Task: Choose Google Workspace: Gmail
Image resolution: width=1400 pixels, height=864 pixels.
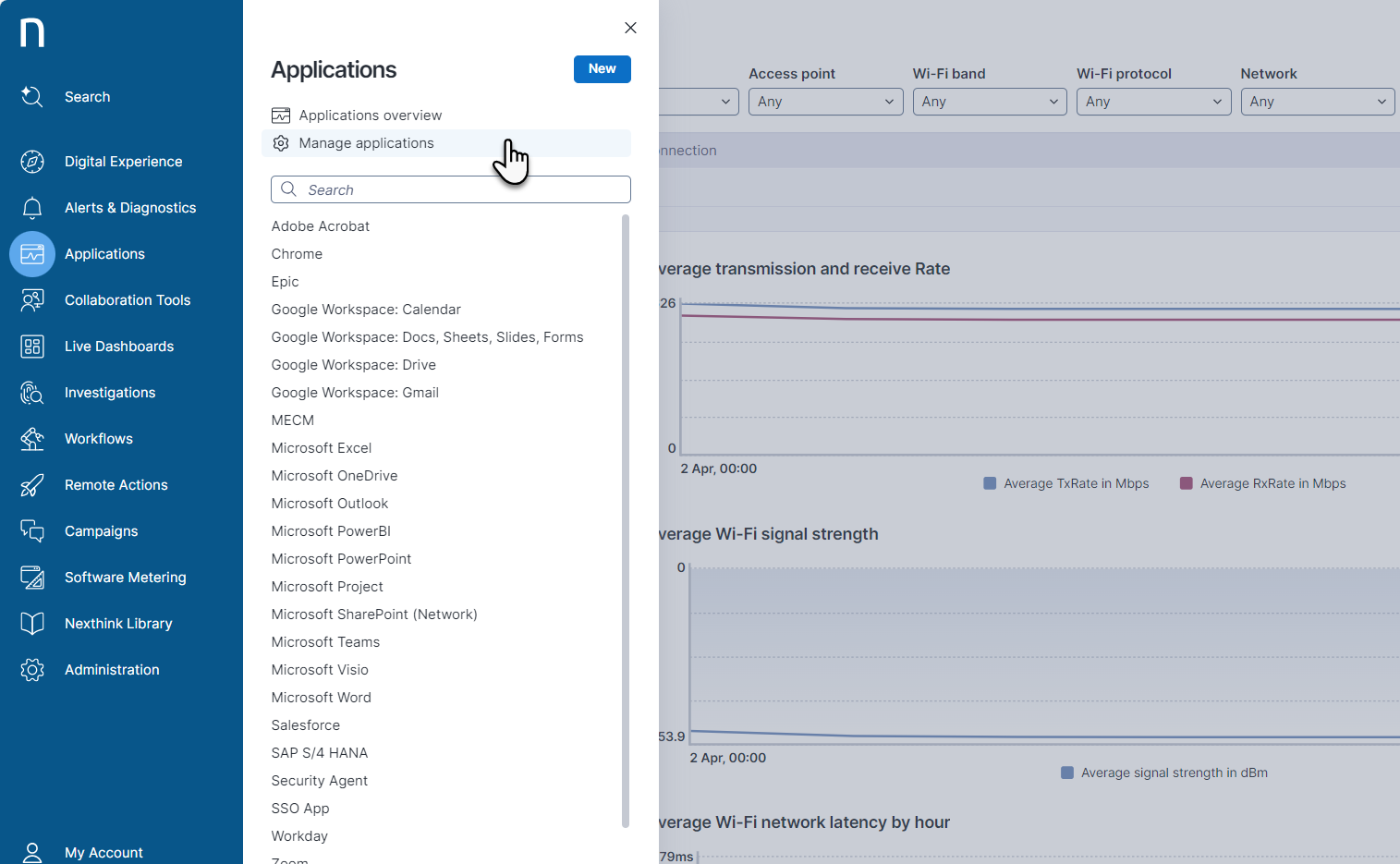Action: tap(355, 393)
